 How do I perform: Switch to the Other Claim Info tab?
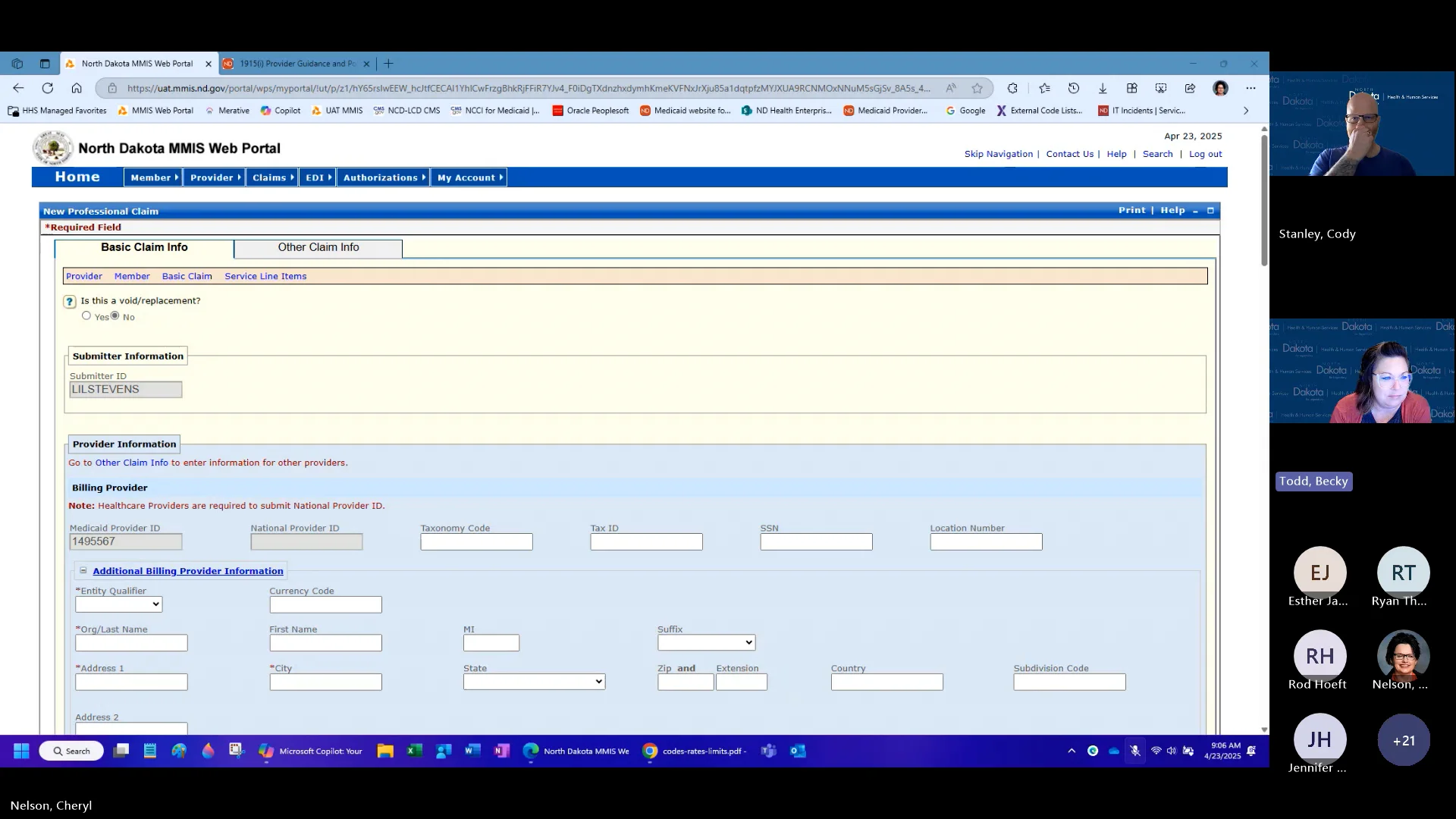pyautogui.click(x=318, y=247)
